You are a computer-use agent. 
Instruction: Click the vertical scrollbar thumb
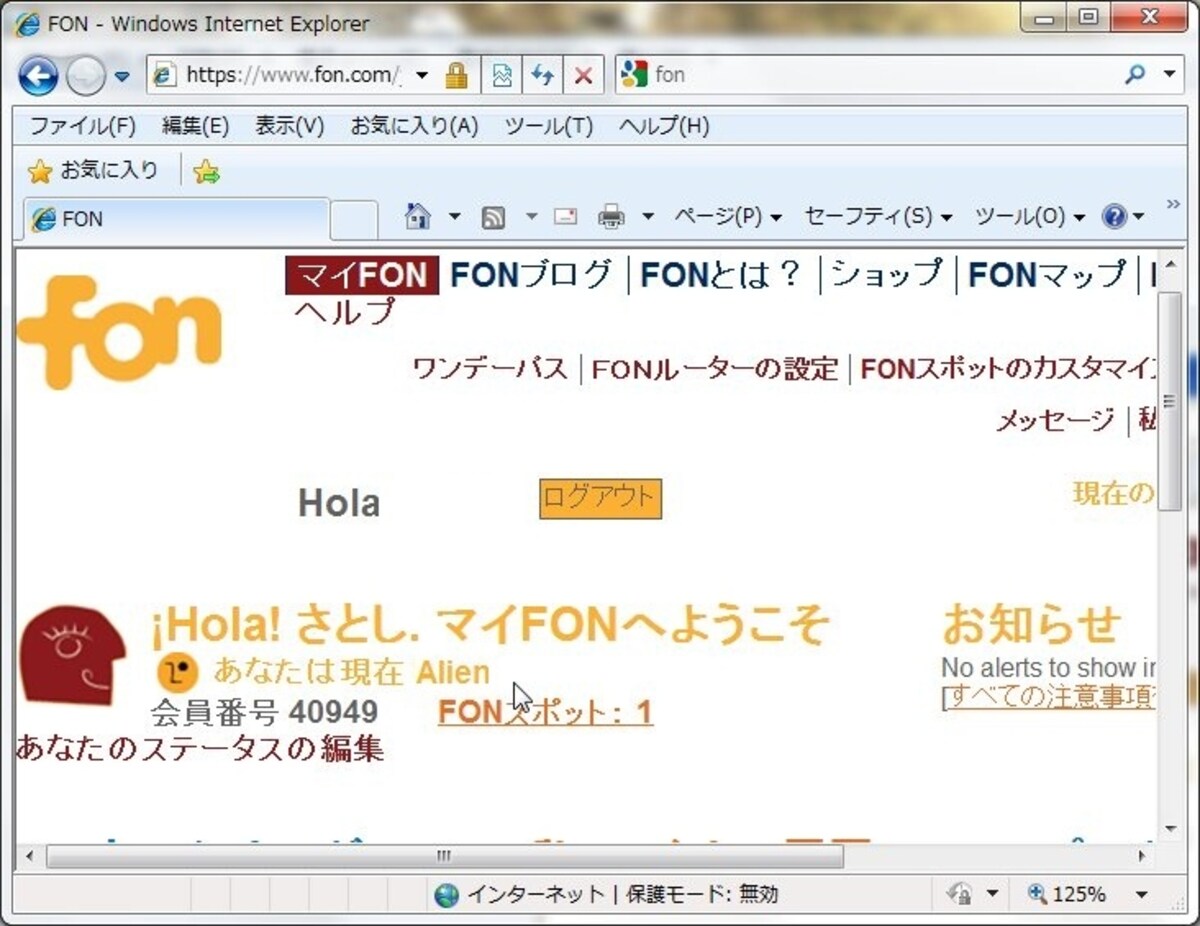click(1169, 402)
